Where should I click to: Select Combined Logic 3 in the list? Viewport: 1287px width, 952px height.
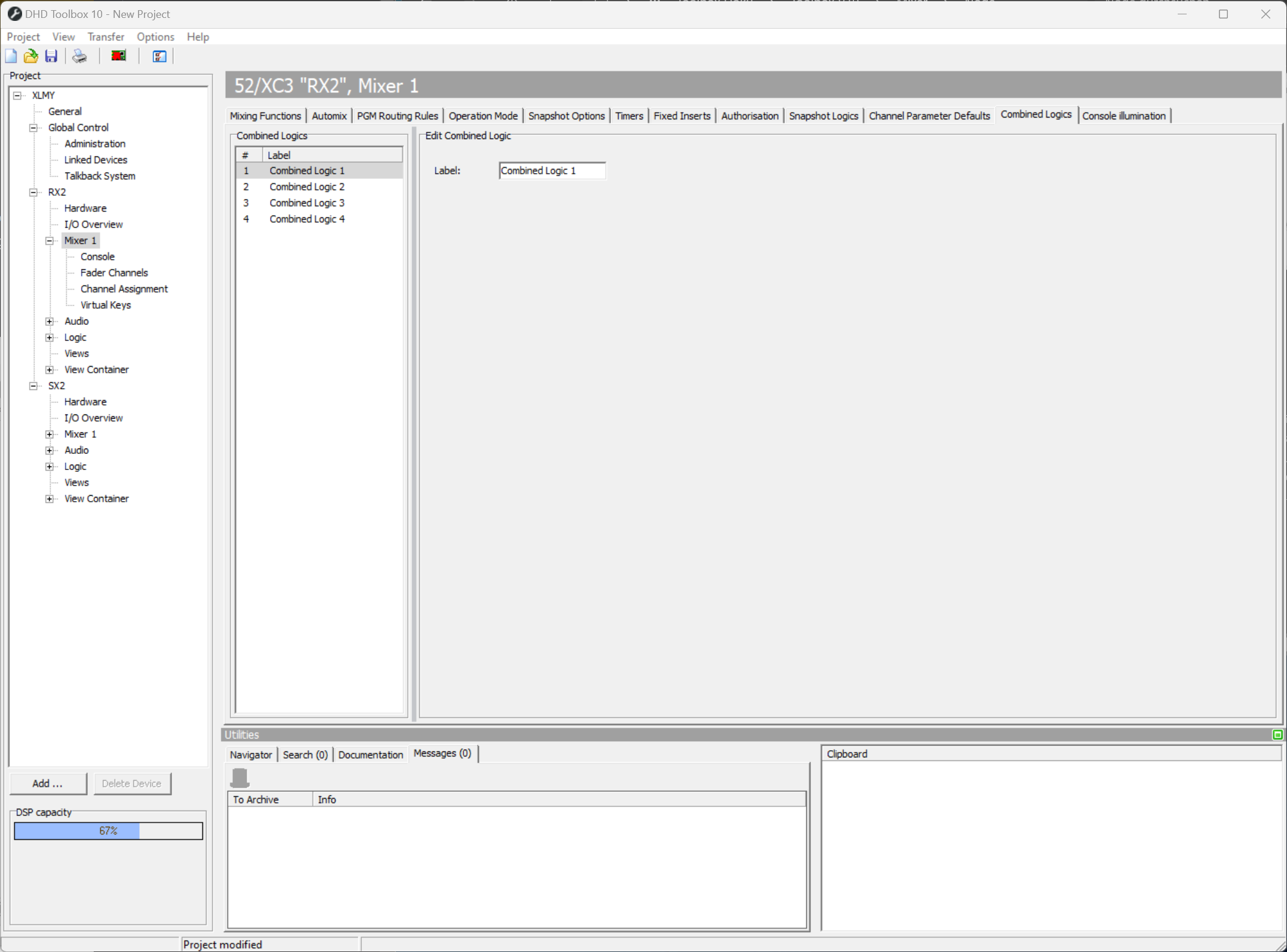tap(307, 202)
